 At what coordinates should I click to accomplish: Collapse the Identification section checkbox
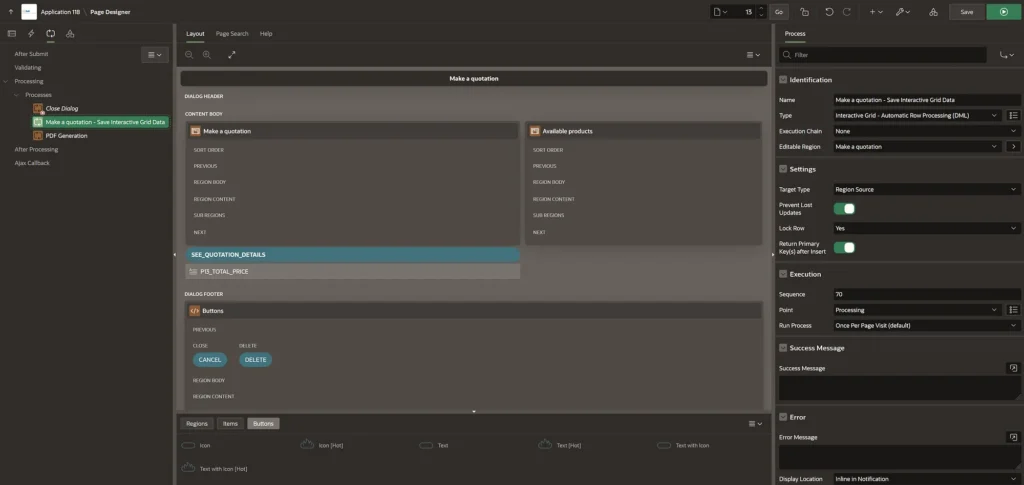coord(783,80)
